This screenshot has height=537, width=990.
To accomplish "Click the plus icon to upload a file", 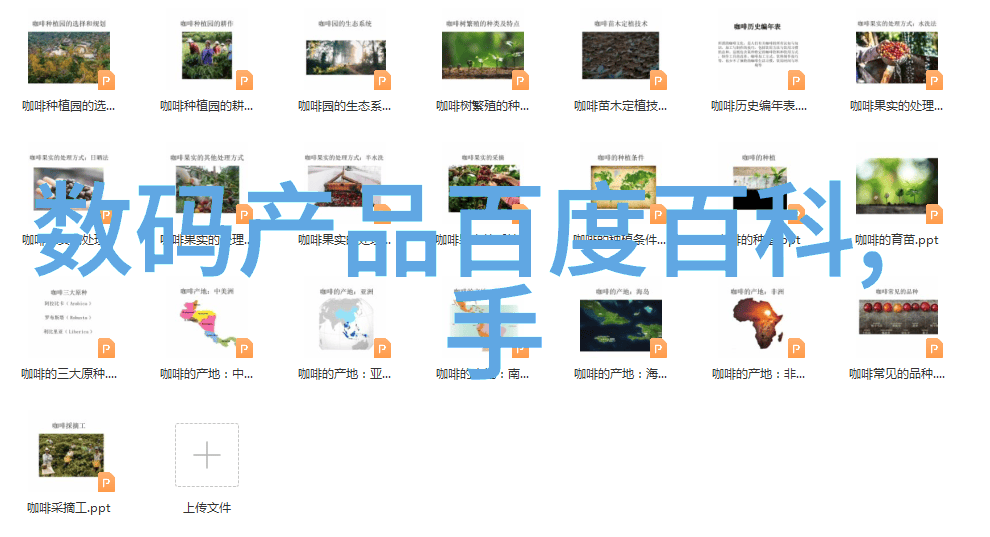I will (207, 455).
